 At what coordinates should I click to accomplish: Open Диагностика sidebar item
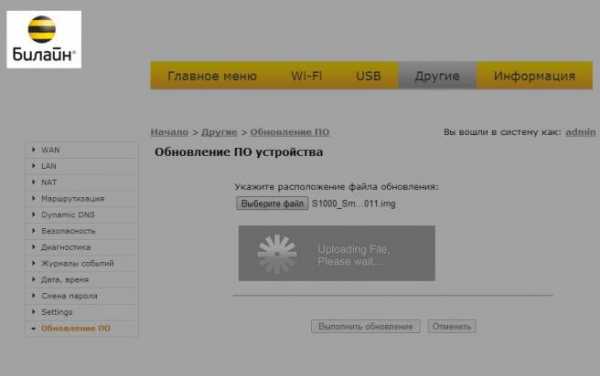coord(66,247)
